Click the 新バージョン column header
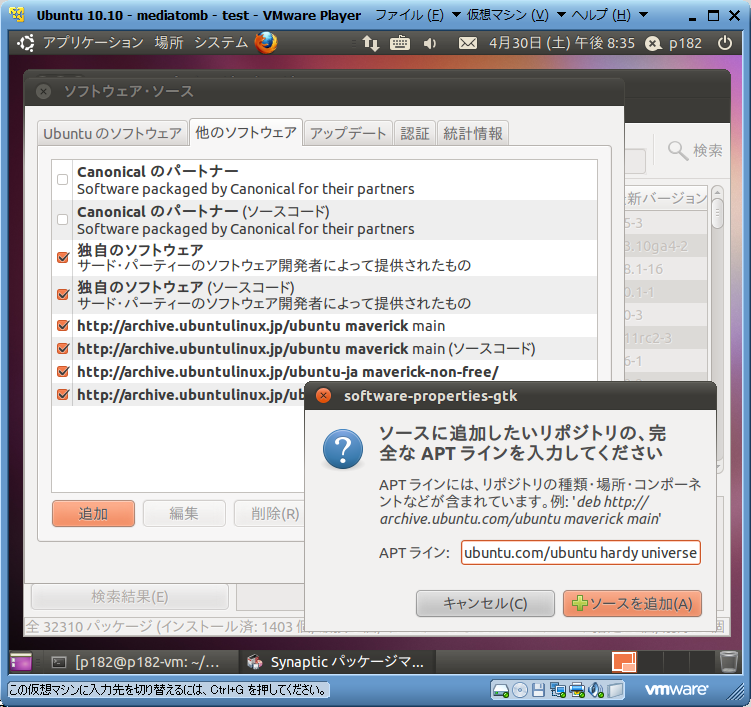This screenshot has width=751, height=707. point(666,198)
